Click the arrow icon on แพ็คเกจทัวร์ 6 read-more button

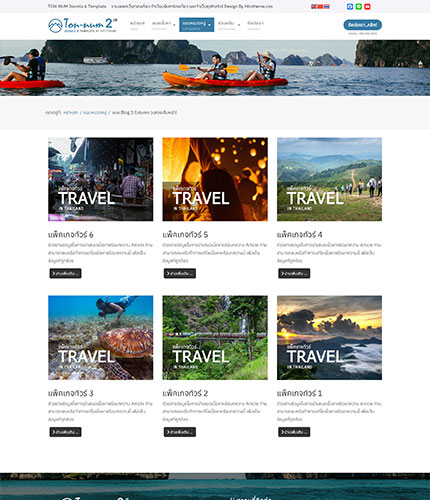[x=53, y=273]
